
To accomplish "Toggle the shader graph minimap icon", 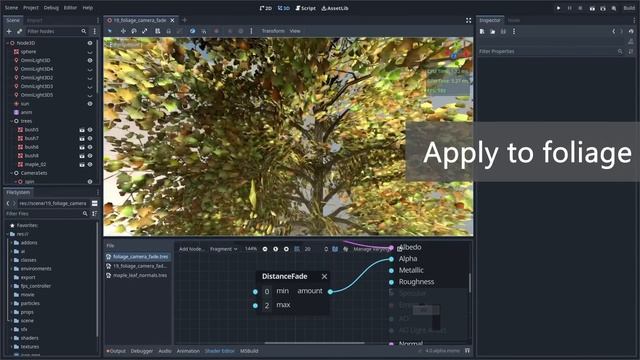I will [335, 249].
